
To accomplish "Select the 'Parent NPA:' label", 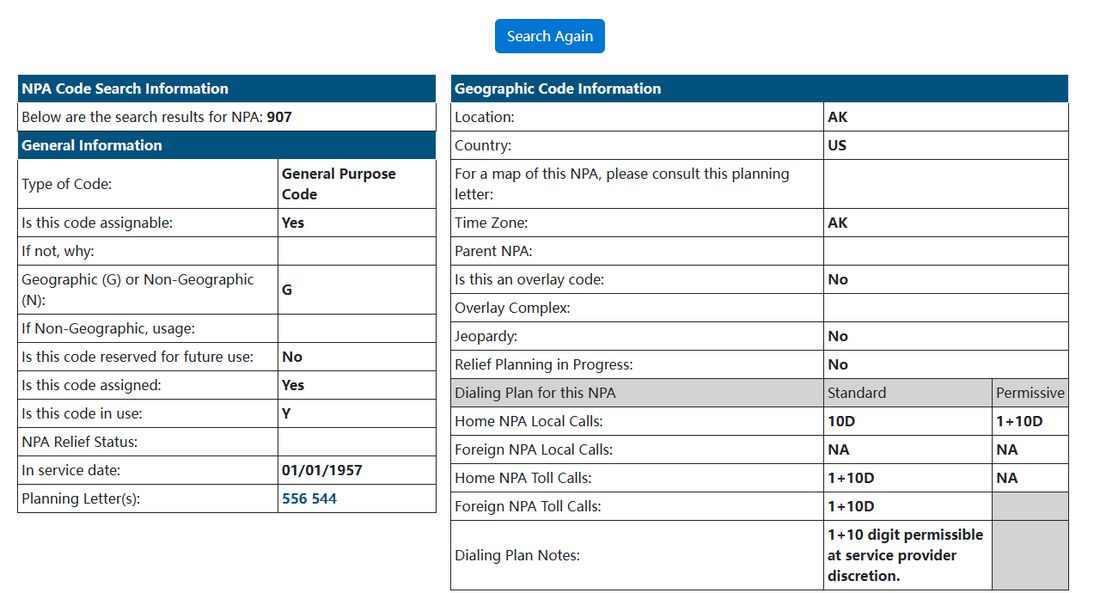I will click(x=493, y=251).
